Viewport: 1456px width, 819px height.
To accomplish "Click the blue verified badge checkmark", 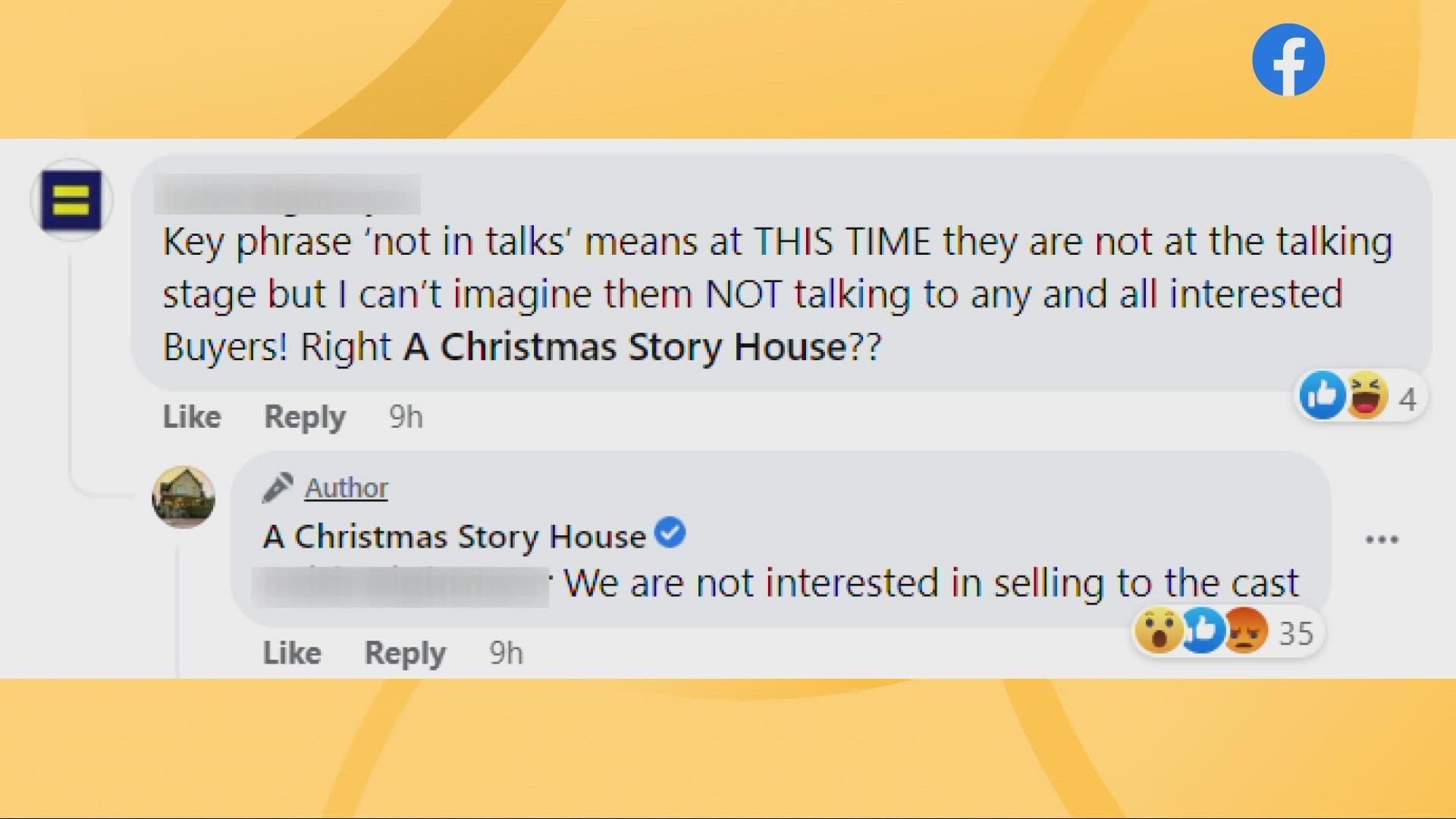I will pos(670,532).
